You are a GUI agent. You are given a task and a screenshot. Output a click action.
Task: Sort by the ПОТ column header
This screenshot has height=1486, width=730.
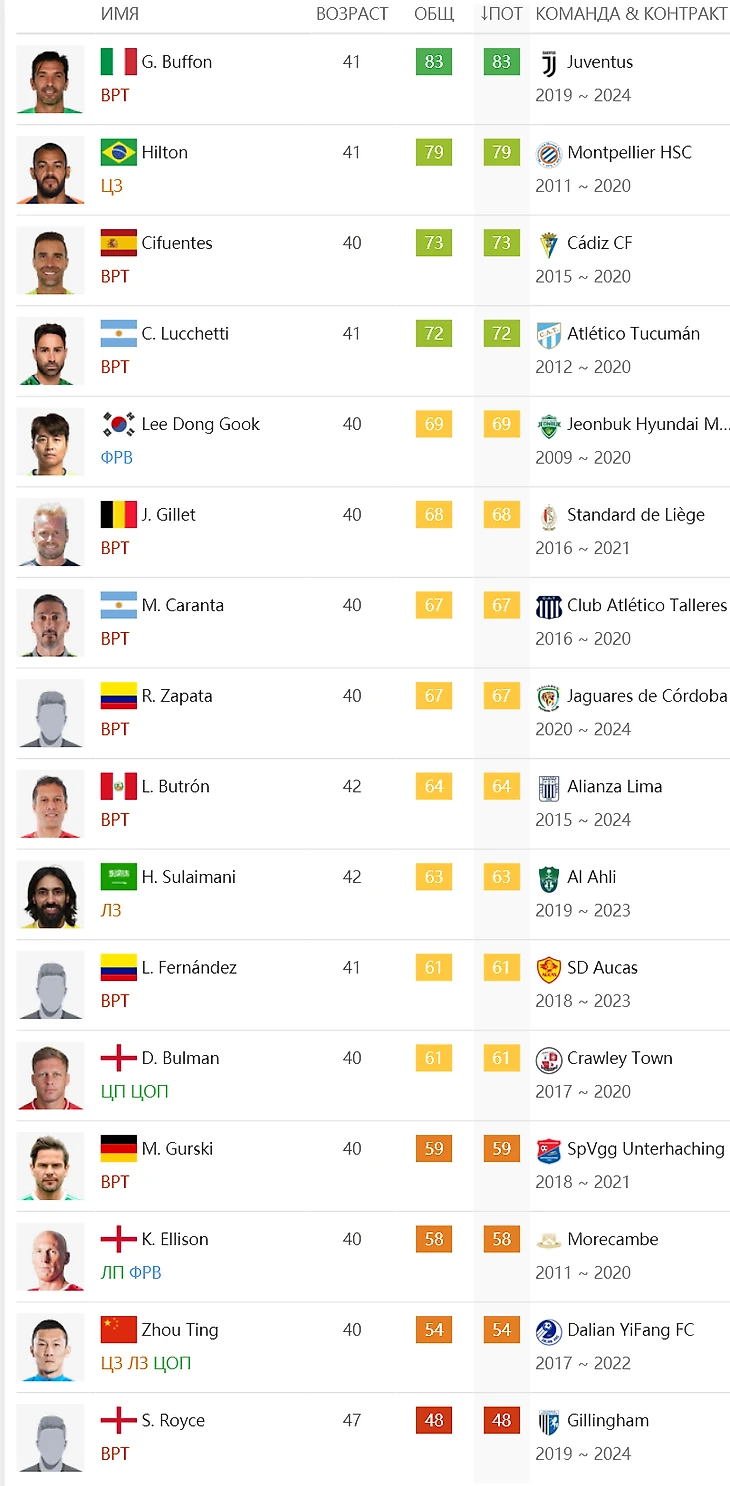[501, 14]
